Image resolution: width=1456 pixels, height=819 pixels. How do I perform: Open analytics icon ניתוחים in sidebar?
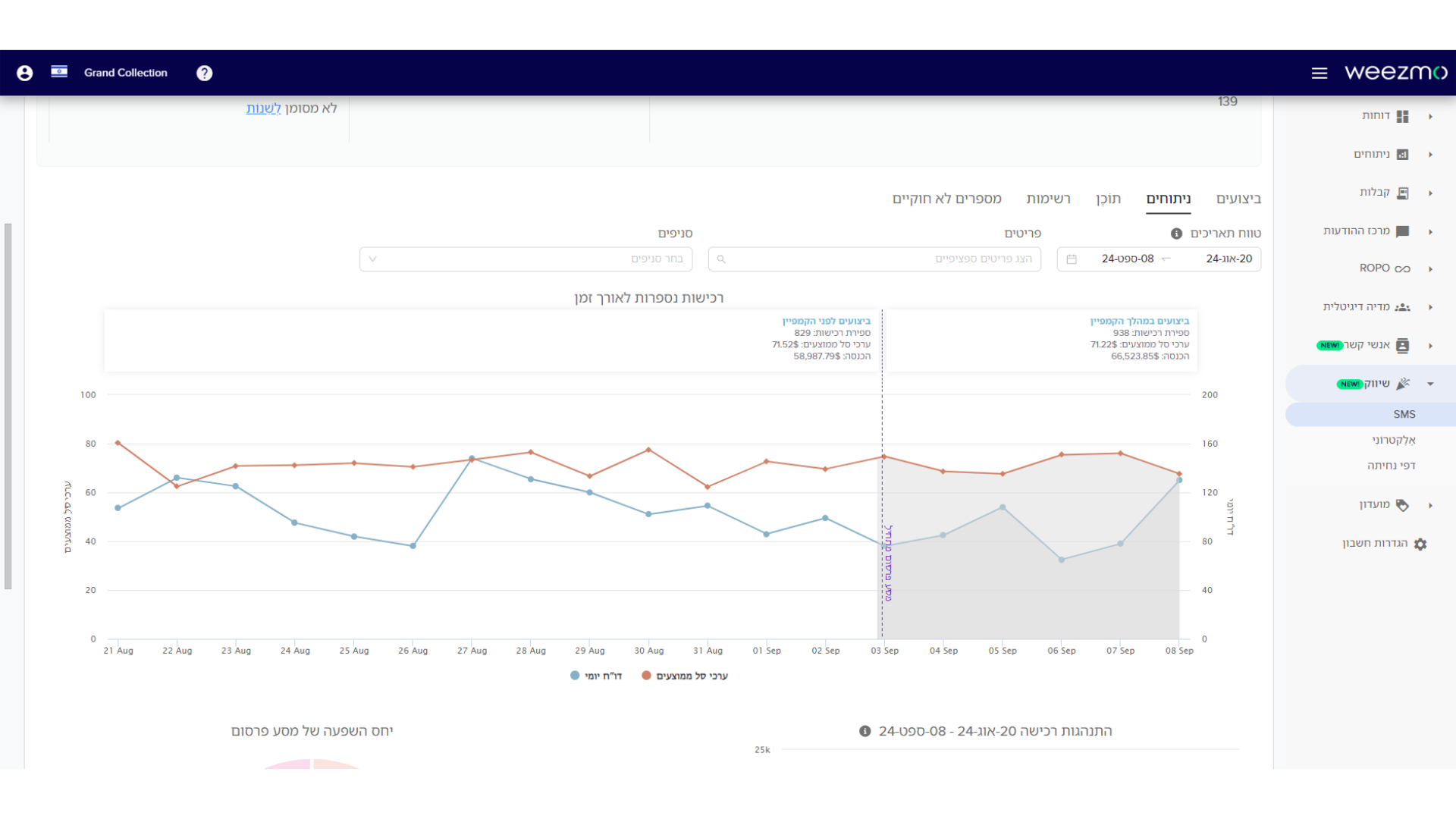1403,155
